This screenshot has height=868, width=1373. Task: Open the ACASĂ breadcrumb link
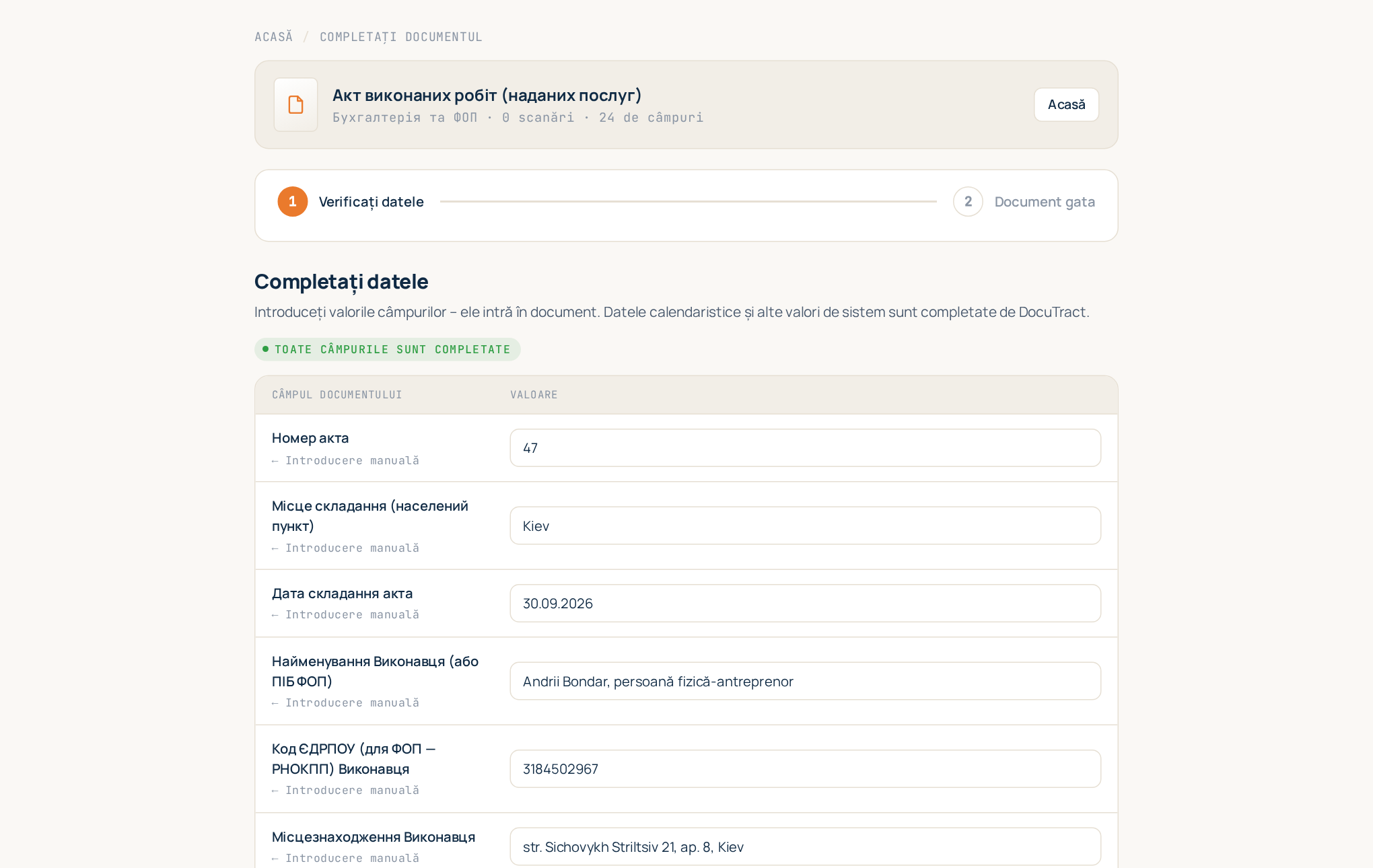(x=274, y=37)
